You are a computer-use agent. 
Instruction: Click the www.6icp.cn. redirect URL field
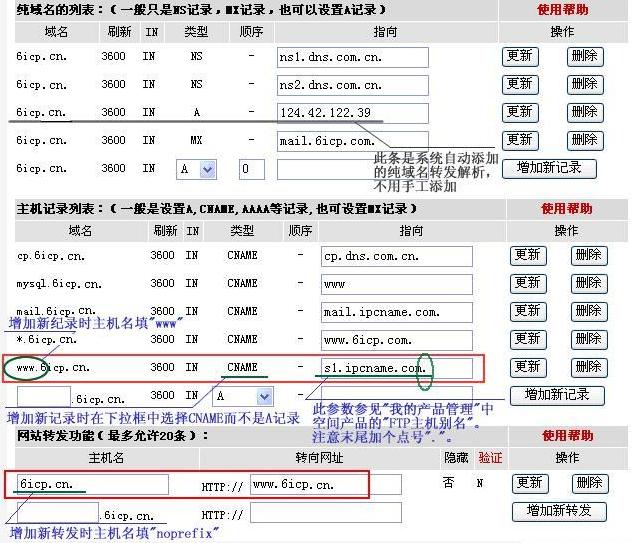(326, 484)
